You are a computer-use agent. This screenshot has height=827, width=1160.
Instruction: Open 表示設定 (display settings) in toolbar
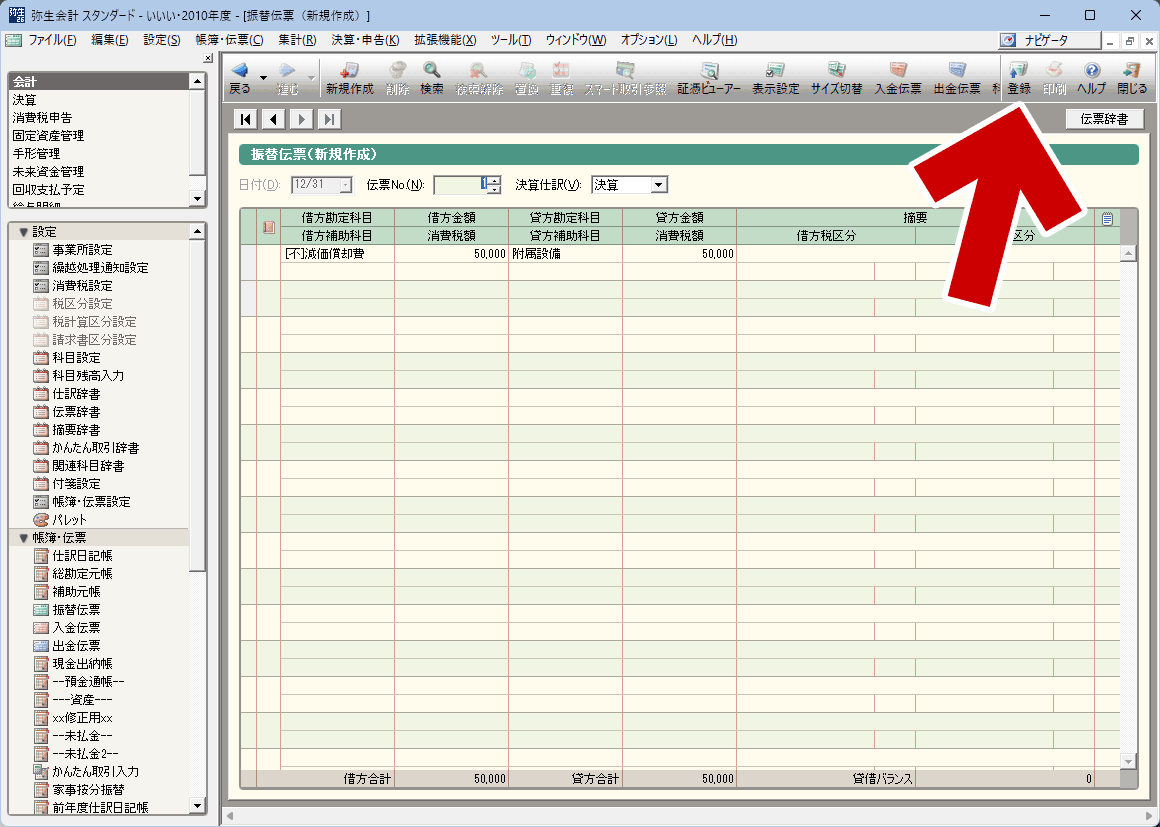(x=775, y=71)
